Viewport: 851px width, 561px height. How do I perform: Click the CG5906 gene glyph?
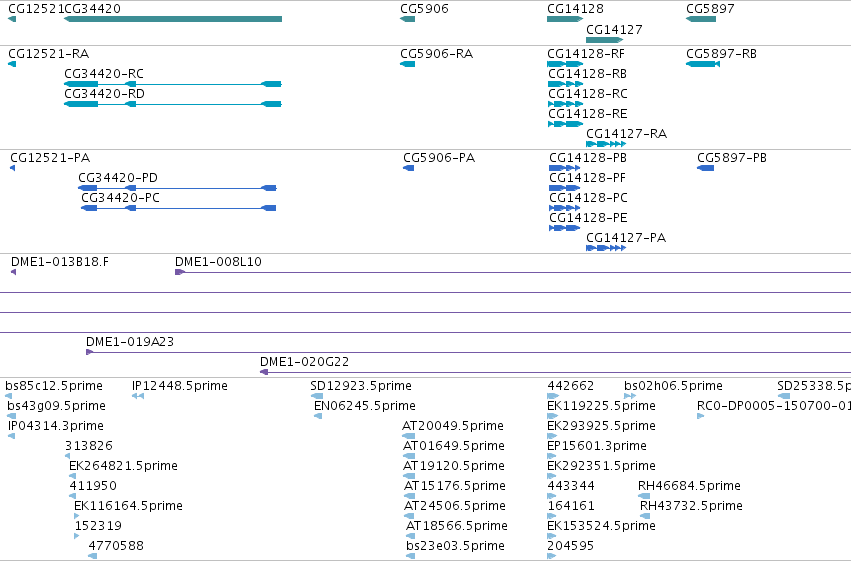pos(408,19)
